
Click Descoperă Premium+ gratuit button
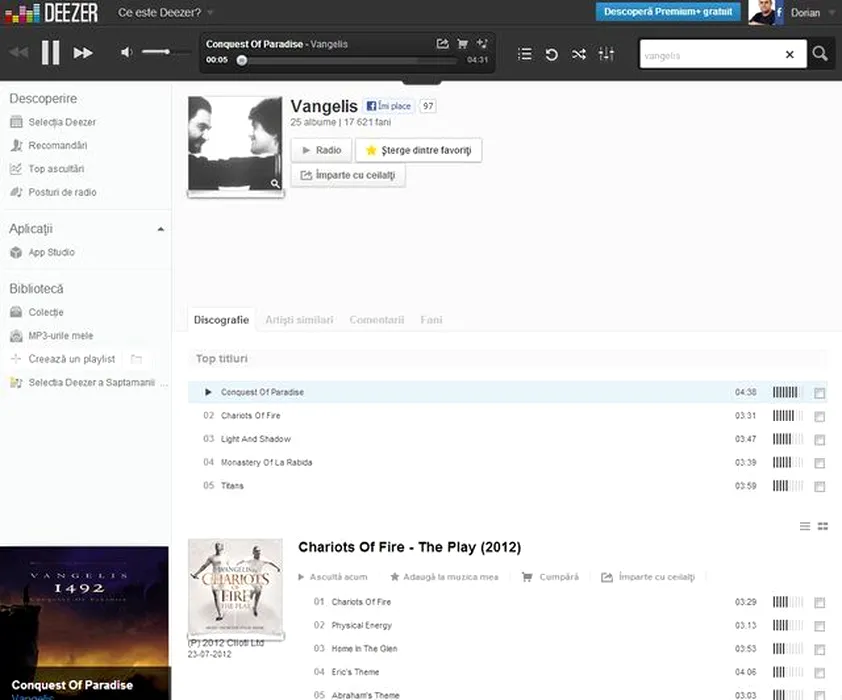click(667, 11)
